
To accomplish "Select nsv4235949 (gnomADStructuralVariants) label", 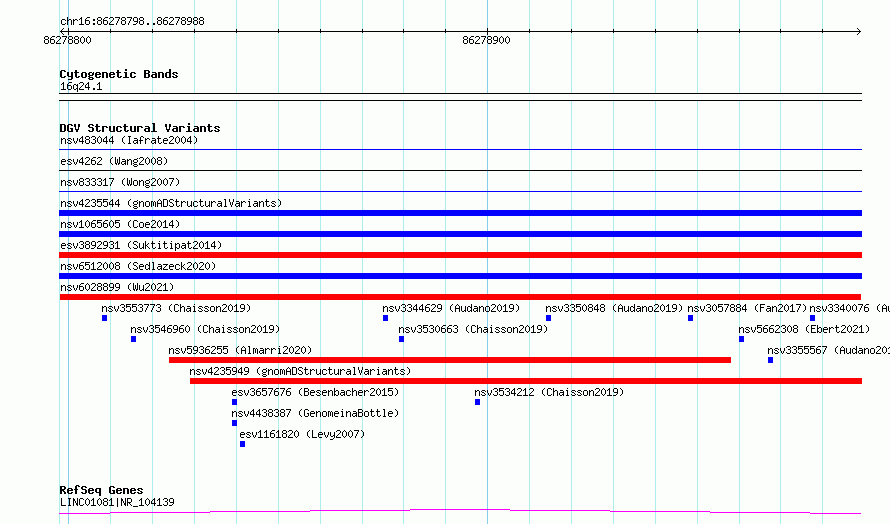I will tap(300, 371).
